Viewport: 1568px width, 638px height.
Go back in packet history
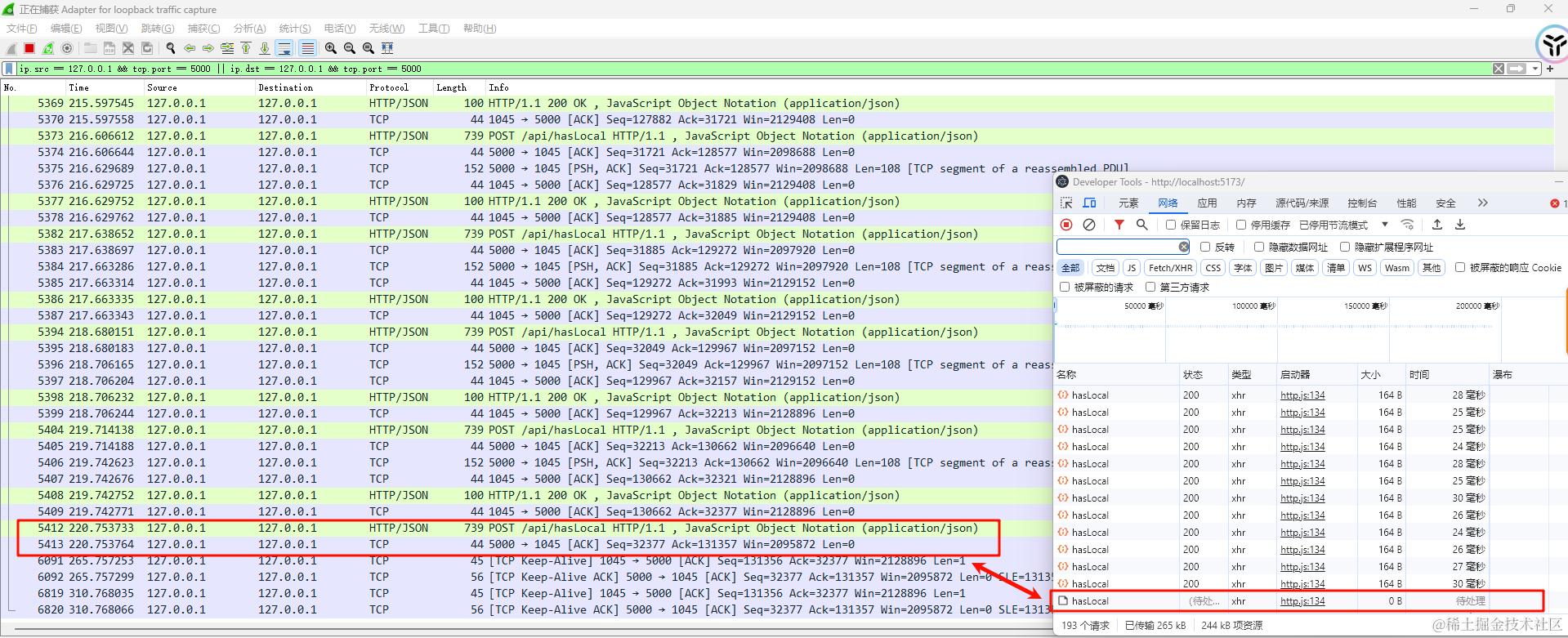(190, 48)
